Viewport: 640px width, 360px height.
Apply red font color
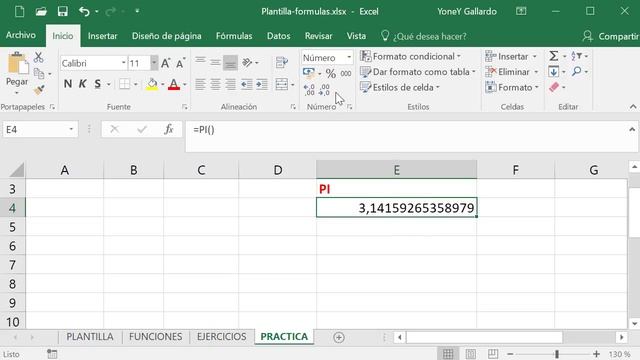[174, 84]
